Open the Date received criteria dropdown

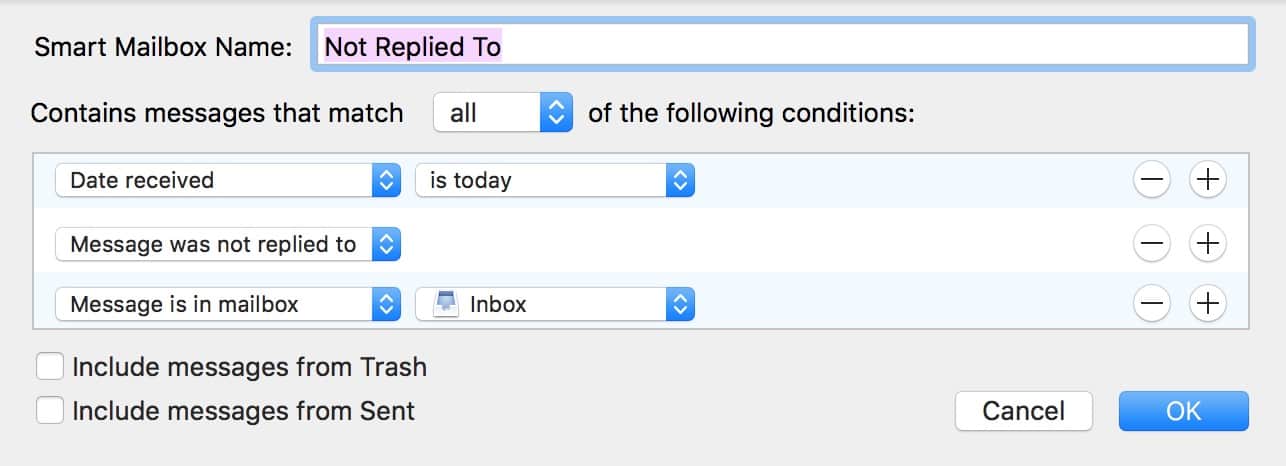pos(228,180)
